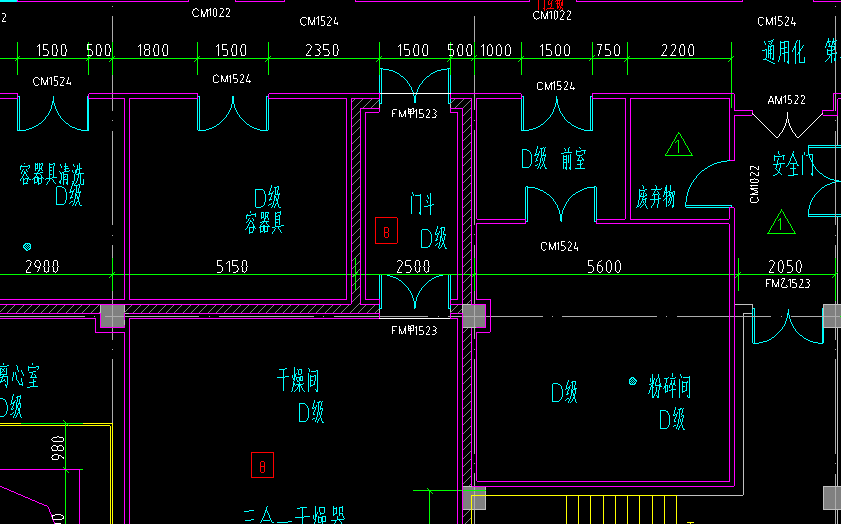Click the 粉碎间 room label

point(669,387)
